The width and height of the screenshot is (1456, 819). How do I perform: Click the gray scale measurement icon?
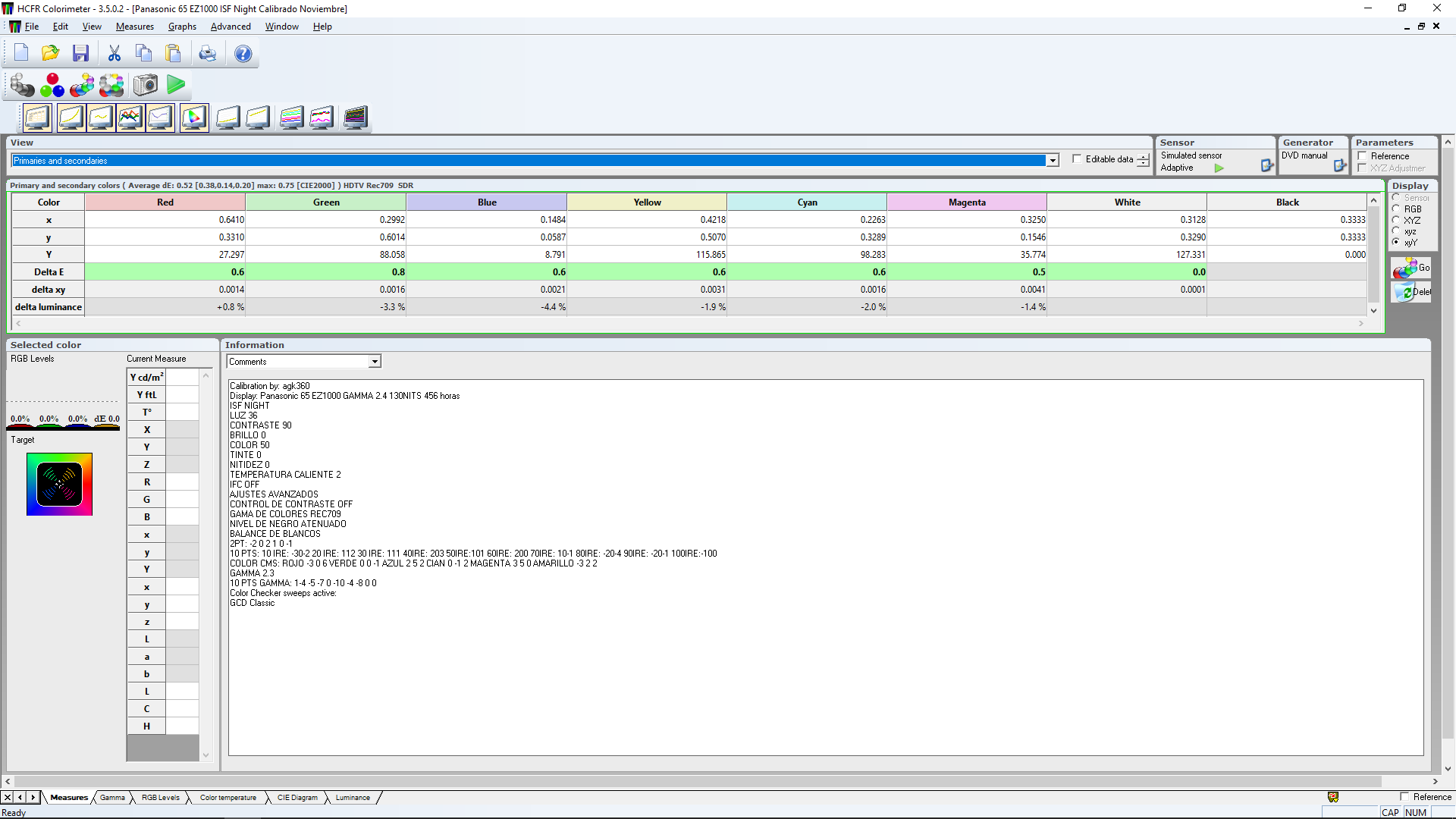point(22,85)
